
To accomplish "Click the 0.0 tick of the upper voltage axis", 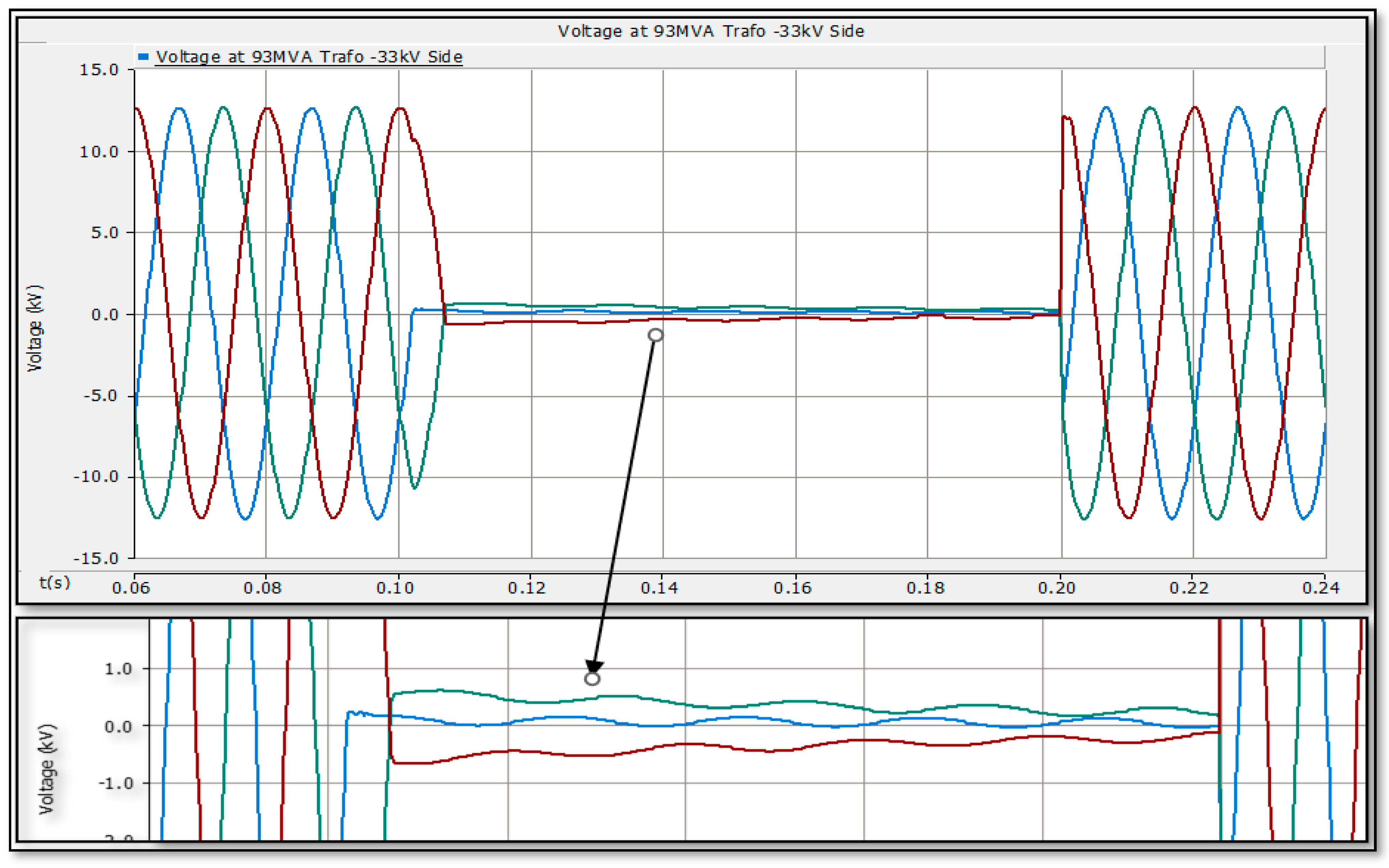I will pyautogui.click(x=104, y=314).
